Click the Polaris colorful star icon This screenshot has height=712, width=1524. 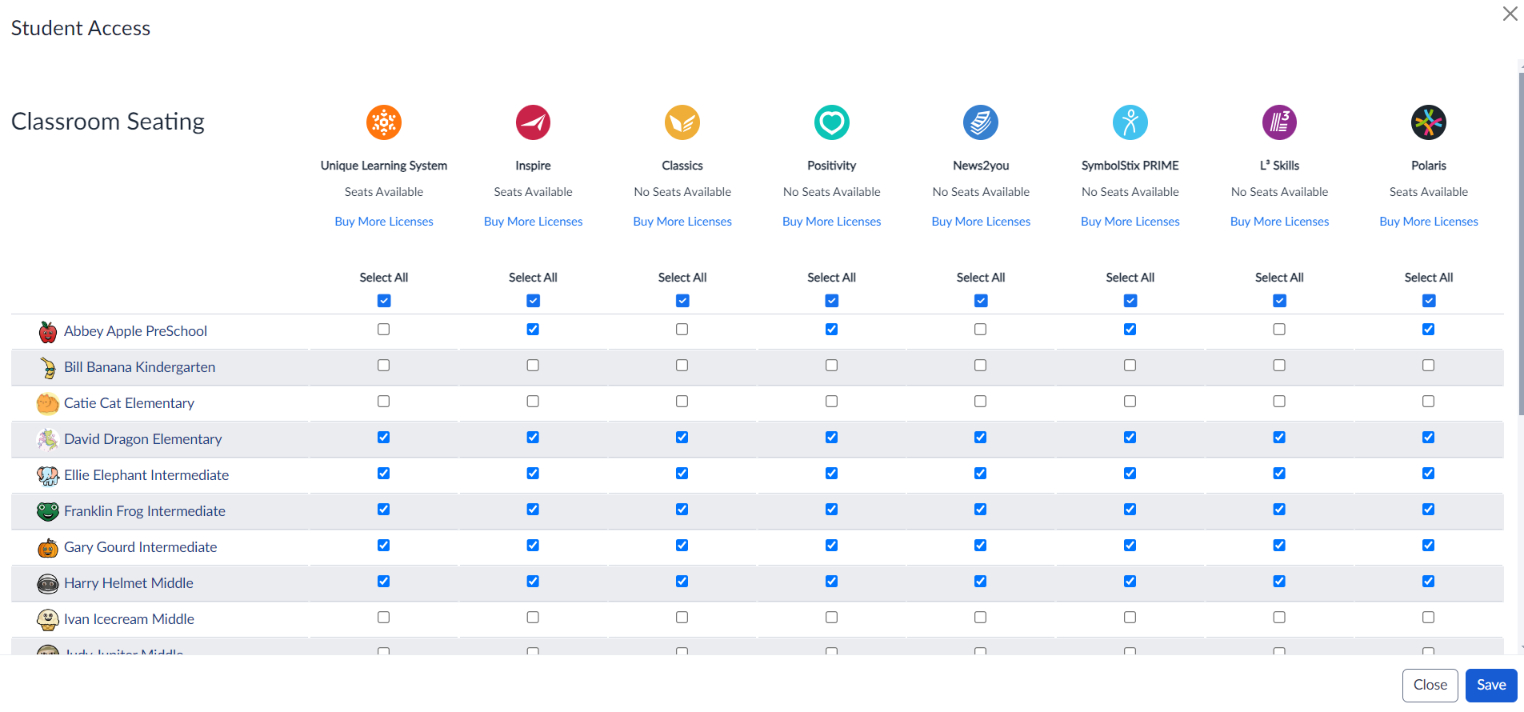click(1428, 122)
